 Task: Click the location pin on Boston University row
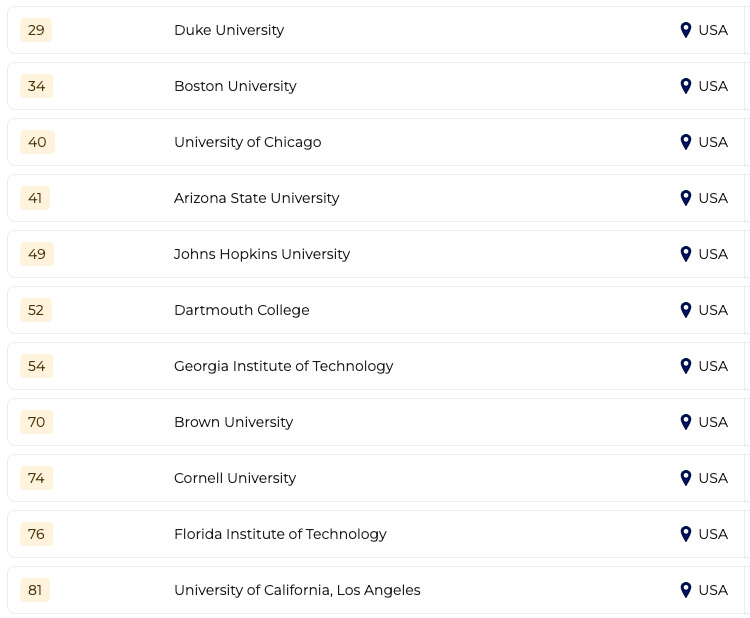point(685,86)
